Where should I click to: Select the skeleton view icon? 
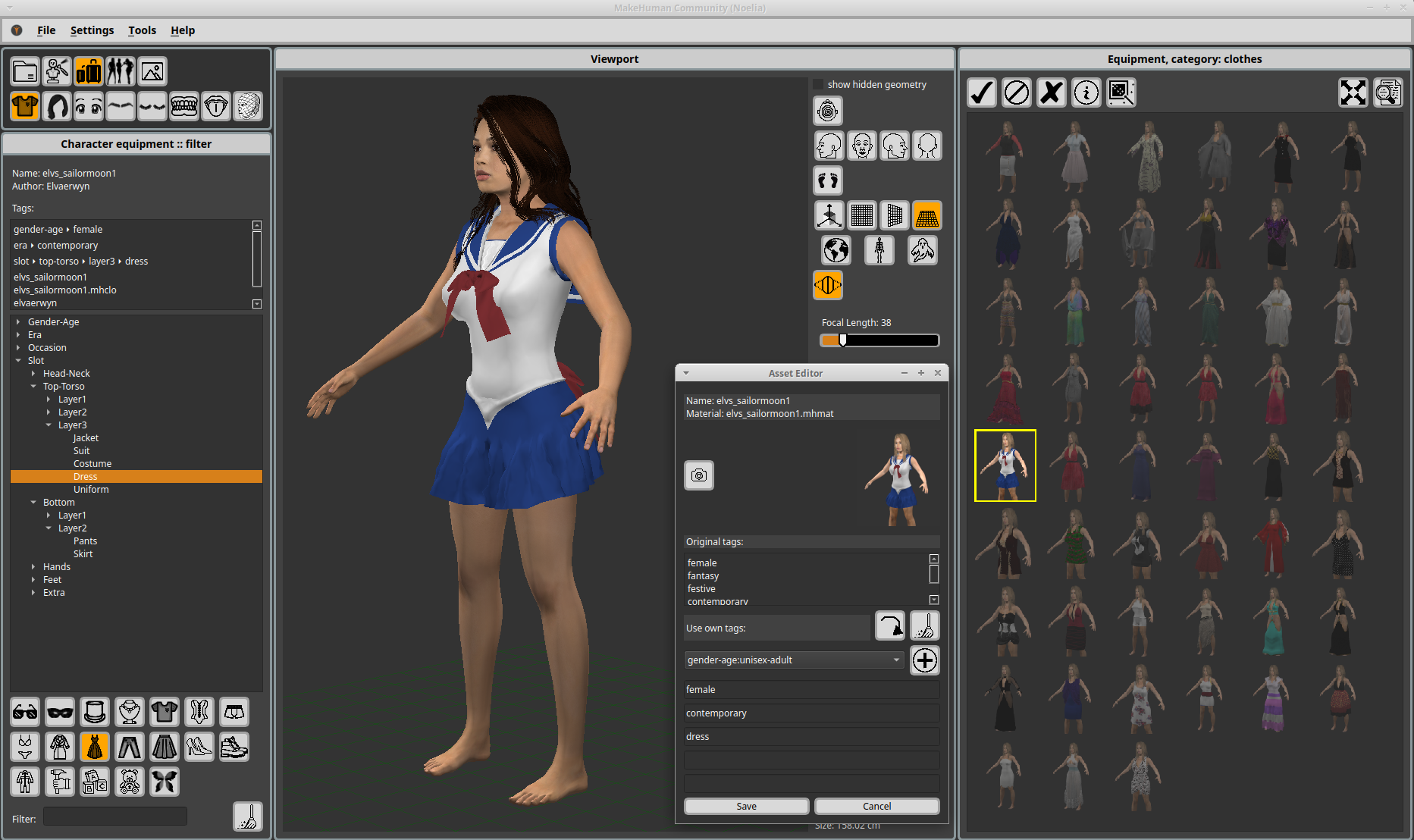(x=879, y=250)
